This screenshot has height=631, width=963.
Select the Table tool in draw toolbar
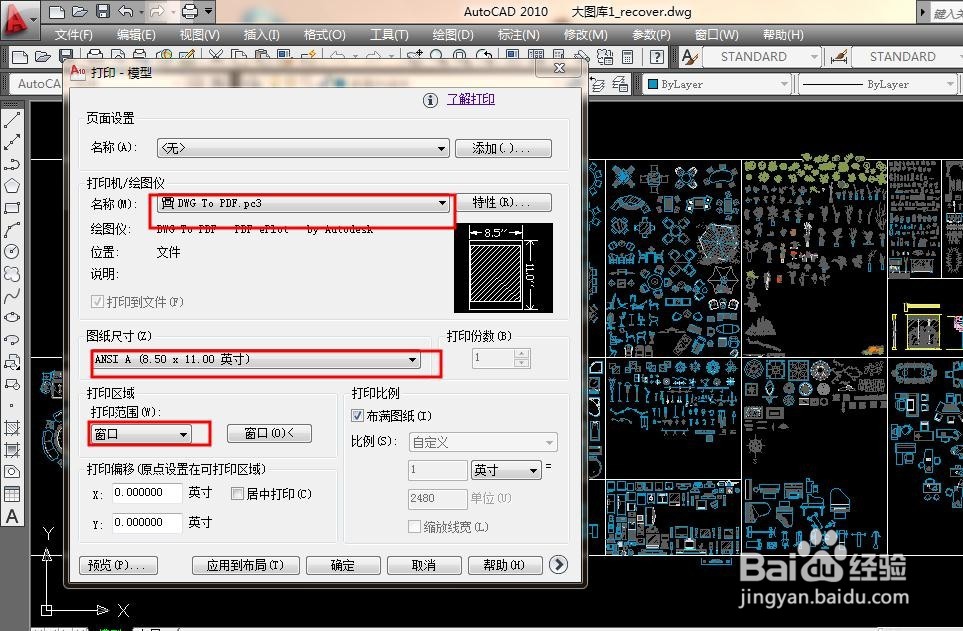pyautogui.click(x=12, y=494)
